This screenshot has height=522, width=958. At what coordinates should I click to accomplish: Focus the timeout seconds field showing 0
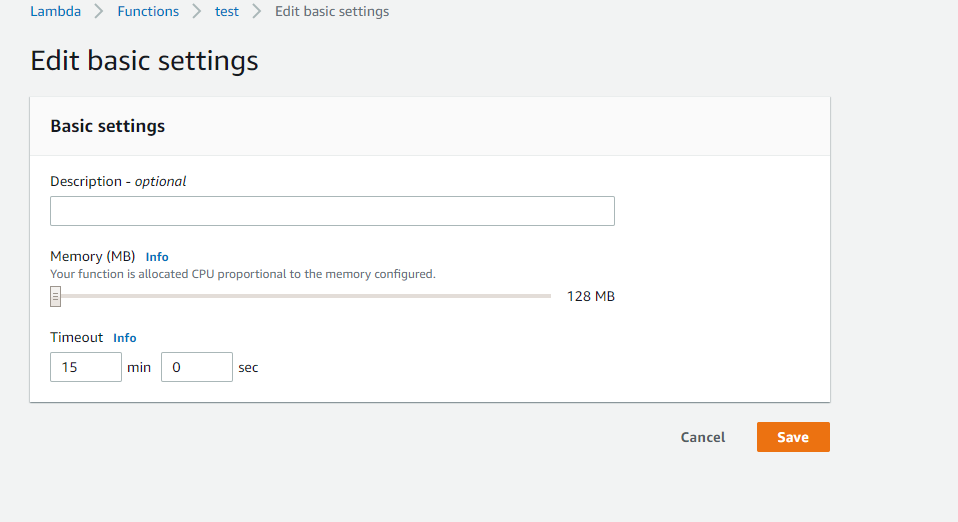point(197,367)
